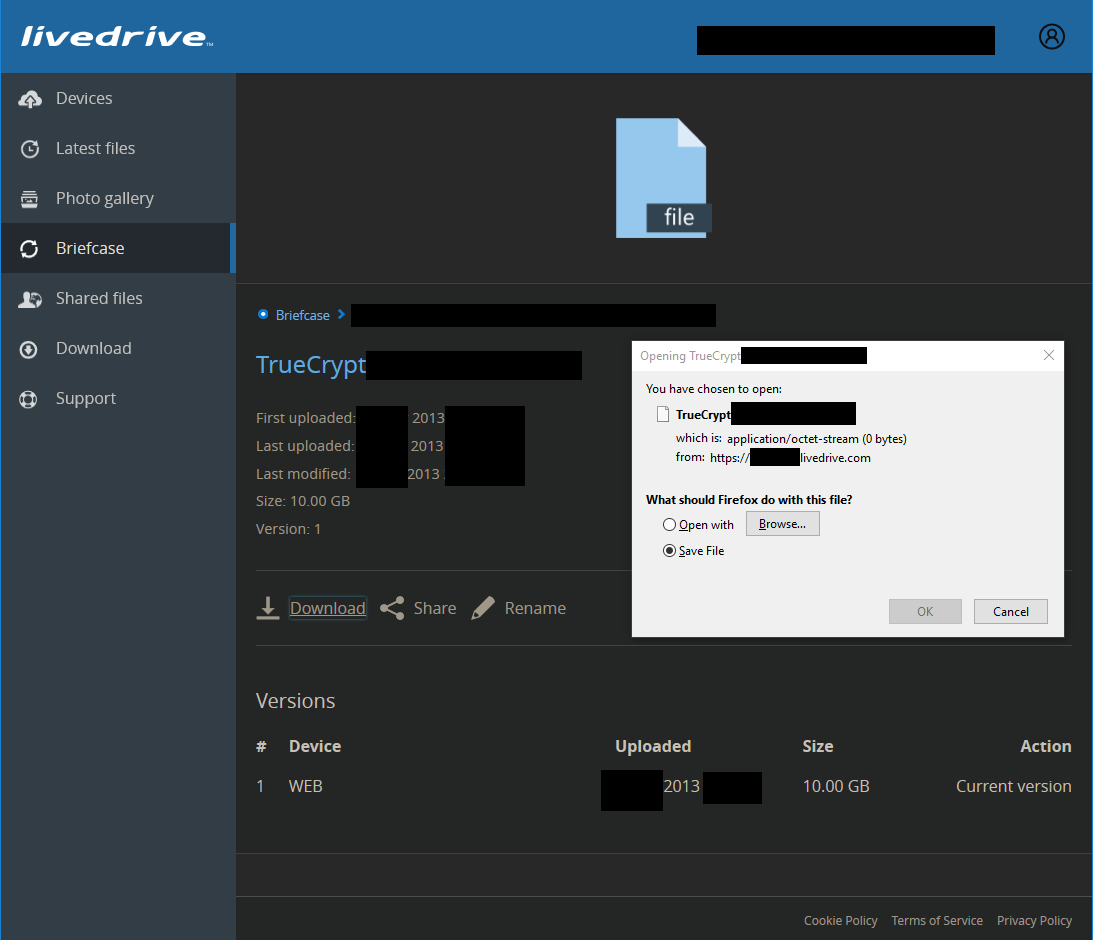Click the Size: 10.00 GB detail line
1093x940 pixels.
pyautogui.click(x=303, y=501)
